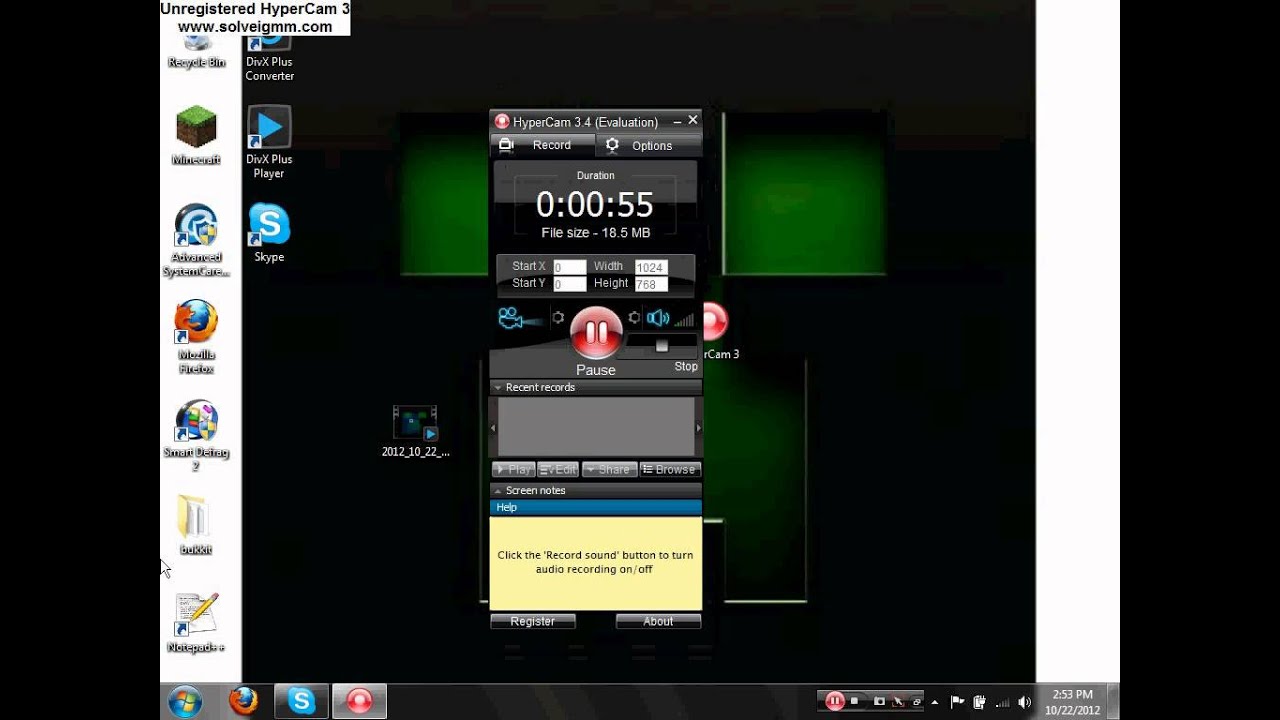Select the Smart Defrag 2 desktop icon
This screenshot has width=1280, height=720.
(x=196, y=436)
